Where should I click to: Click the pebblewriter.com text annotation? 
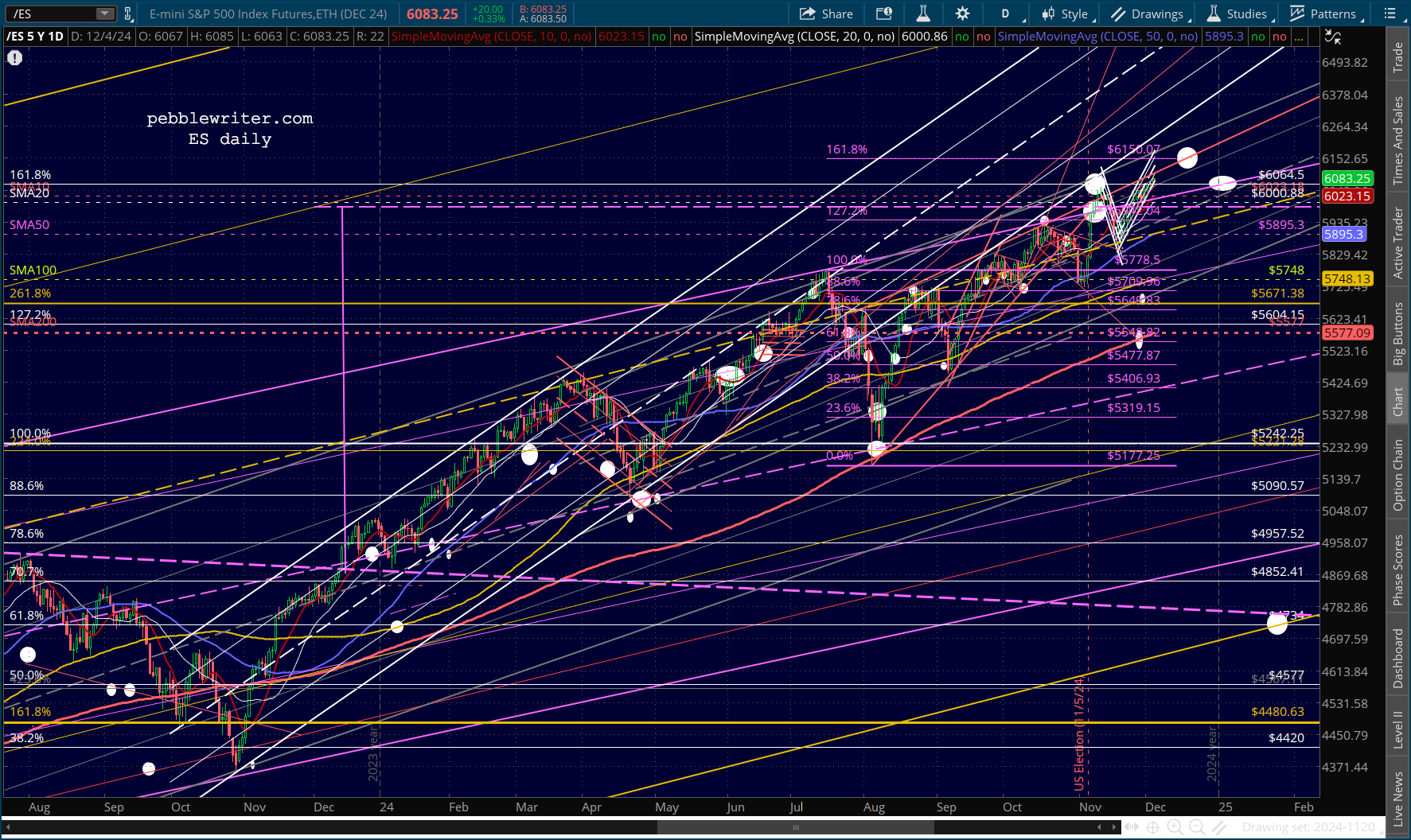pyautogui.click(x=230, y=118)
